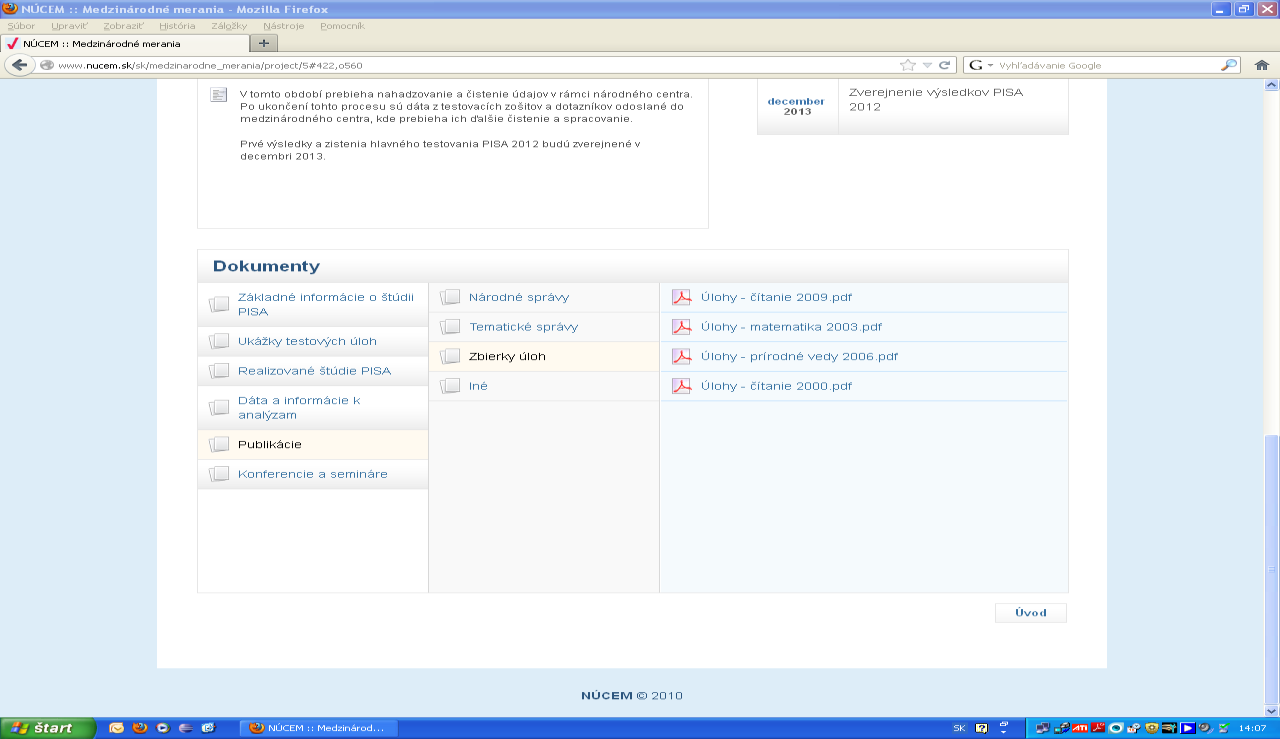This screenshot has width=1280, height=739.
Task: Click the folder icon beside Iné
Action: tap(450, 386)
